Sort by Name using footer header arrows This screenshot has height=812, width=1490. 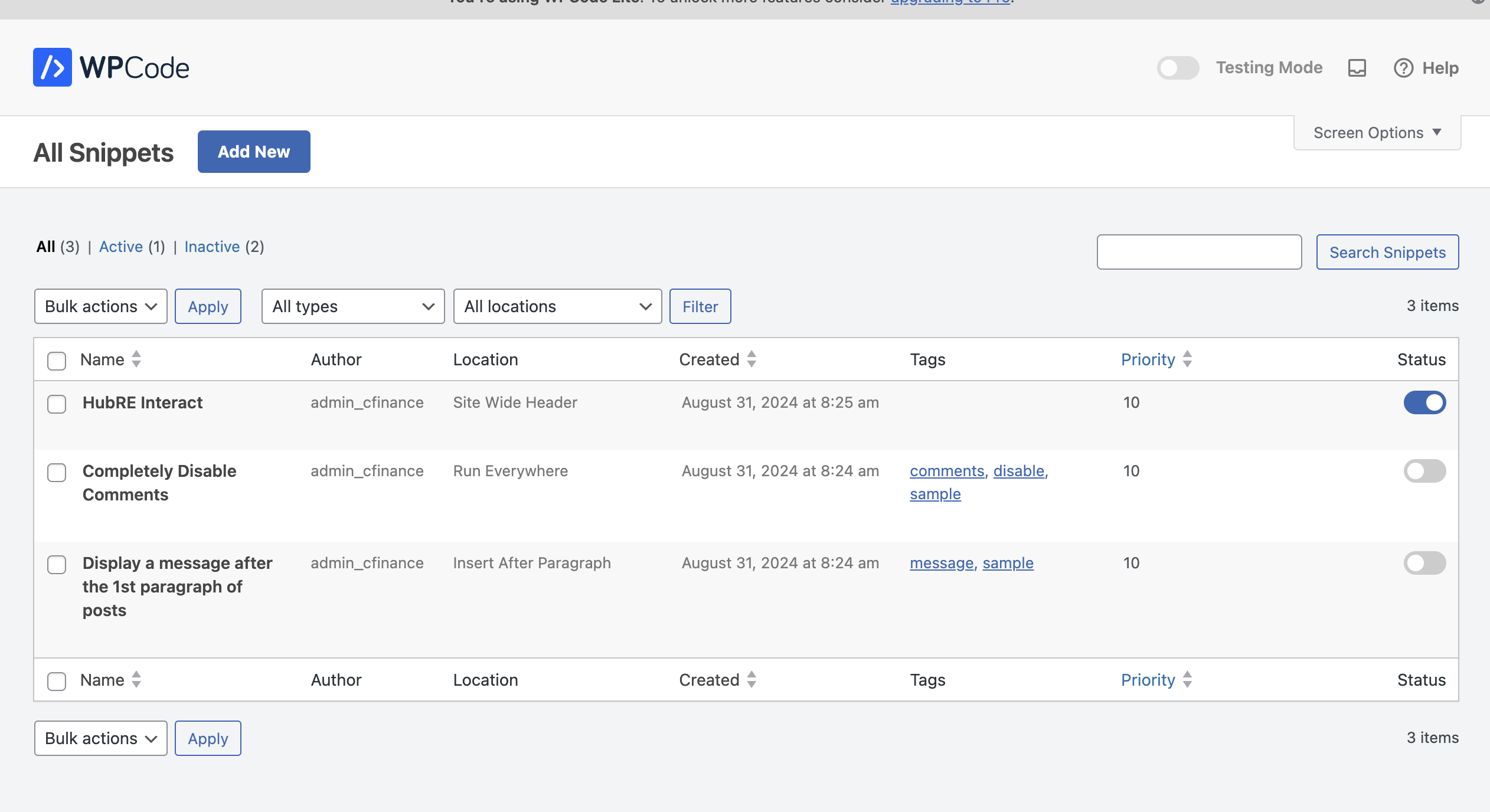pyautogui.click(x=136, y=680)
